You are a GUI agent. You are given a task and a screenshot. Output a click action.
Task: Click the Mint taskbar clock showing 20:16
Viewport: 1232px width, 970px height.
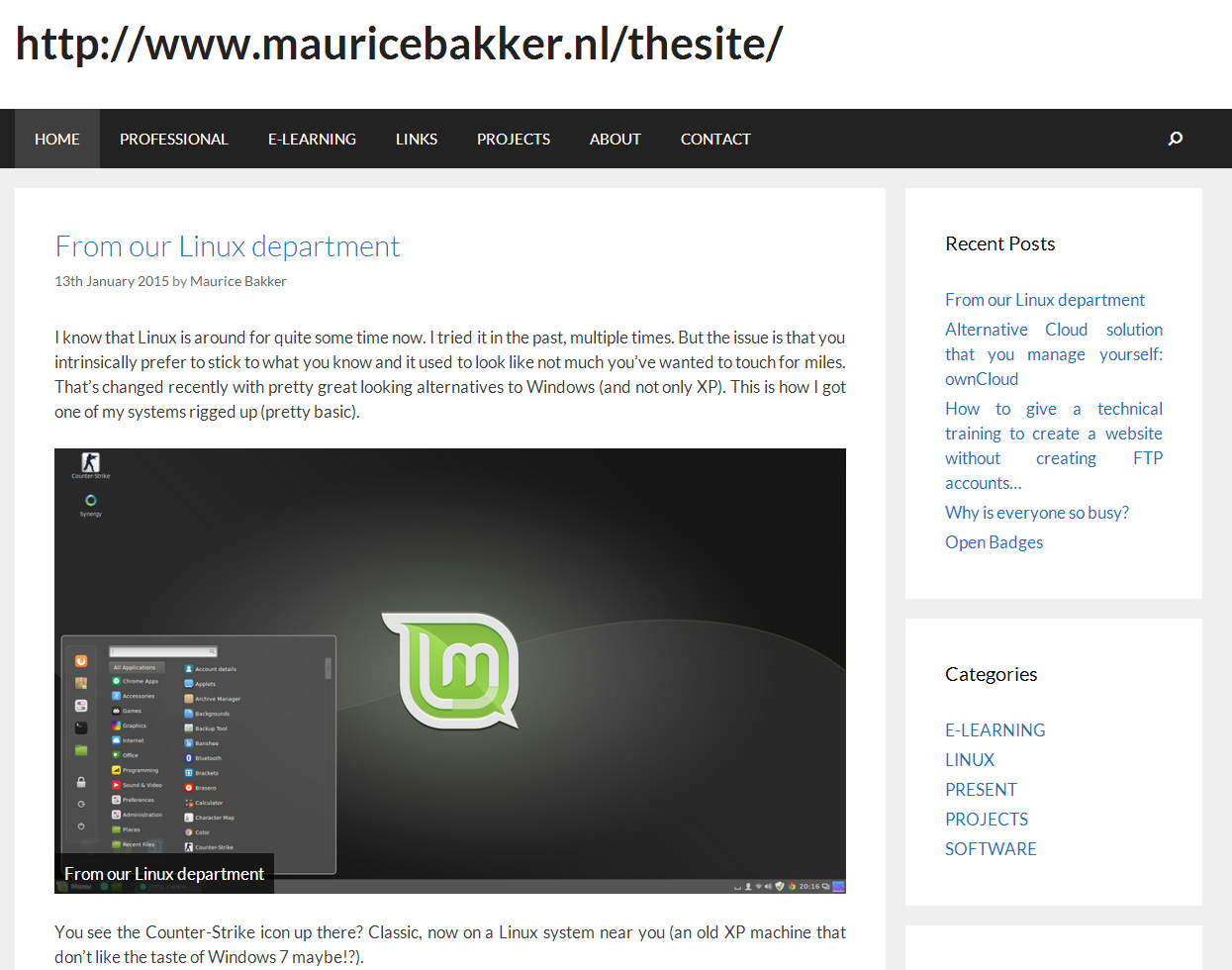809,886
